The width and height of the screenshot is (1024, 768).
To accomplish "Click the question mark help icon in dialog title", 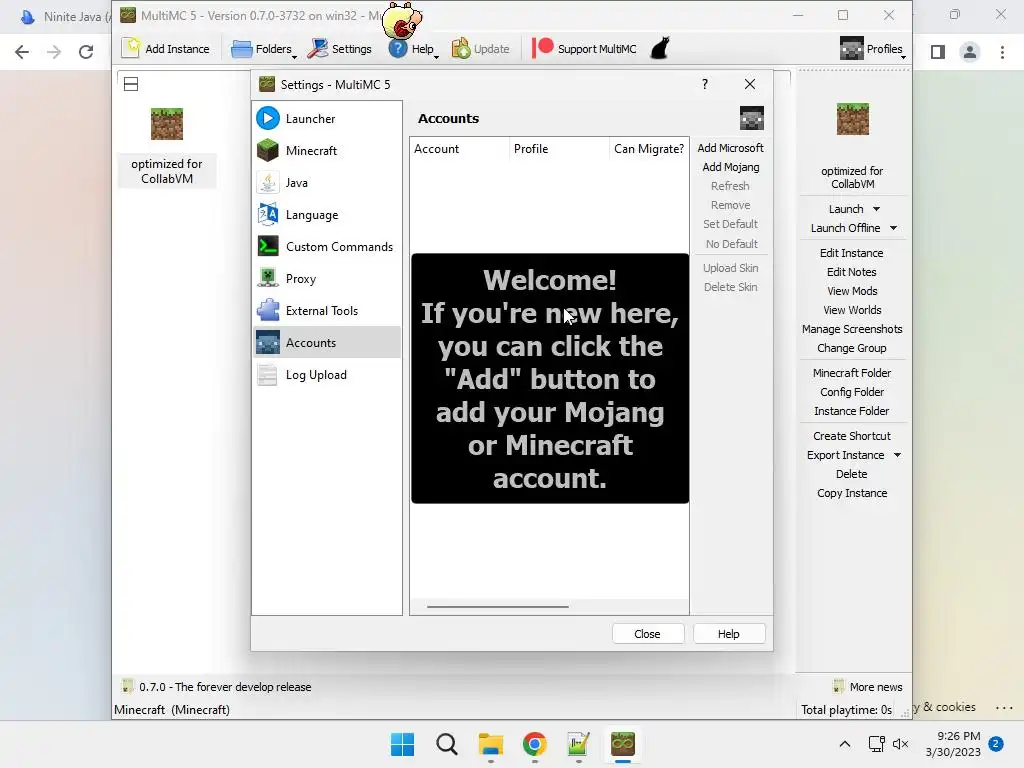I will click(705, 84).
